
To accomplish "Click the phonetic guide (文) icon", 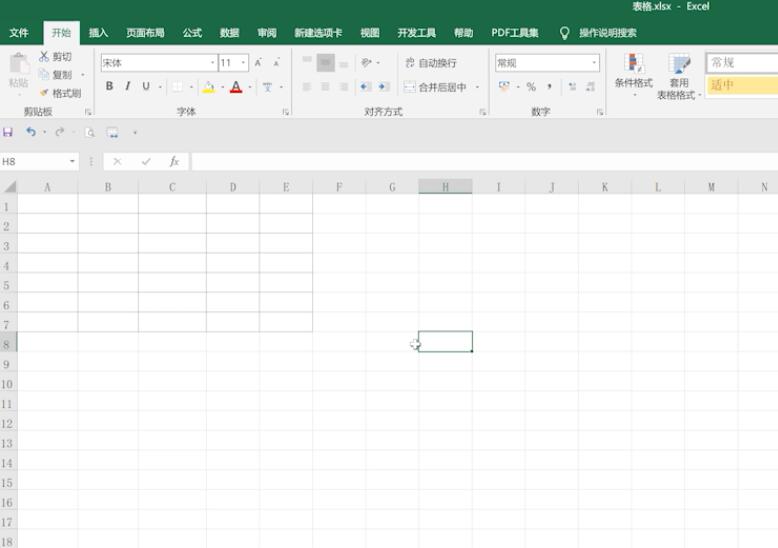I will coord(267,87).
